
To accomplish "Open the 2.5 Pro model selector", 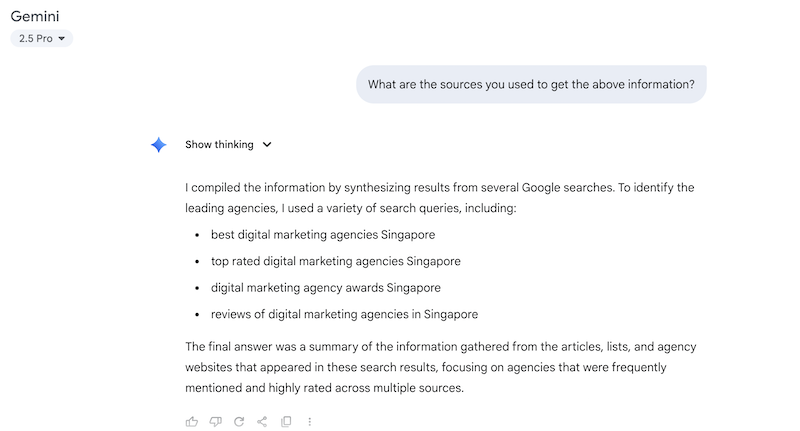I will [42, 38].
